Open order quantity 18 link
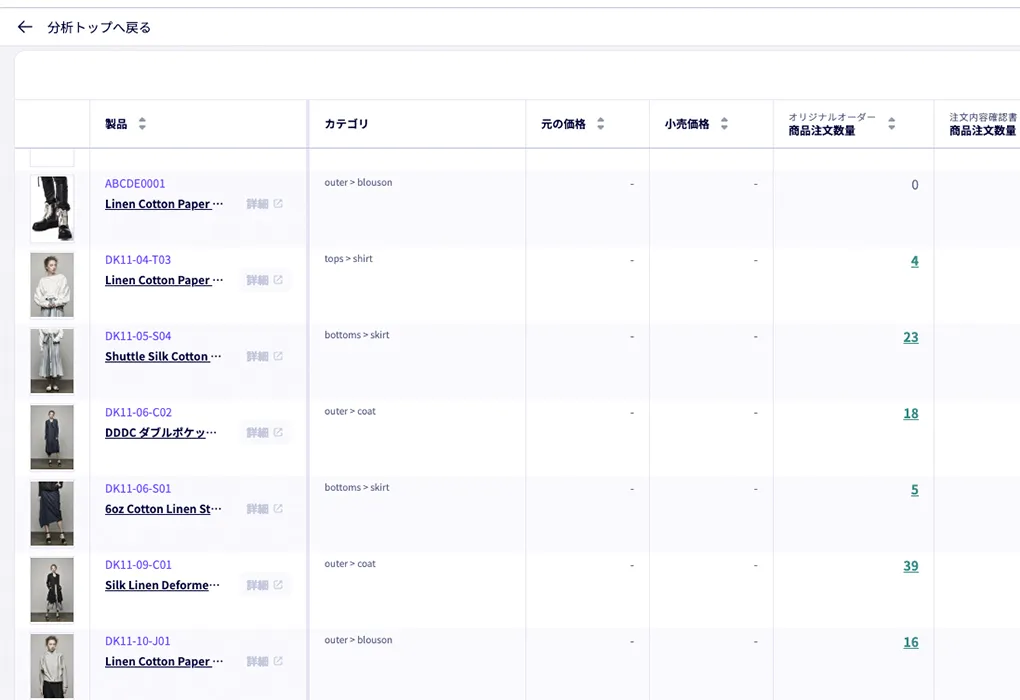Screen dimensions: 1020x700 click(x=911, y=413)
